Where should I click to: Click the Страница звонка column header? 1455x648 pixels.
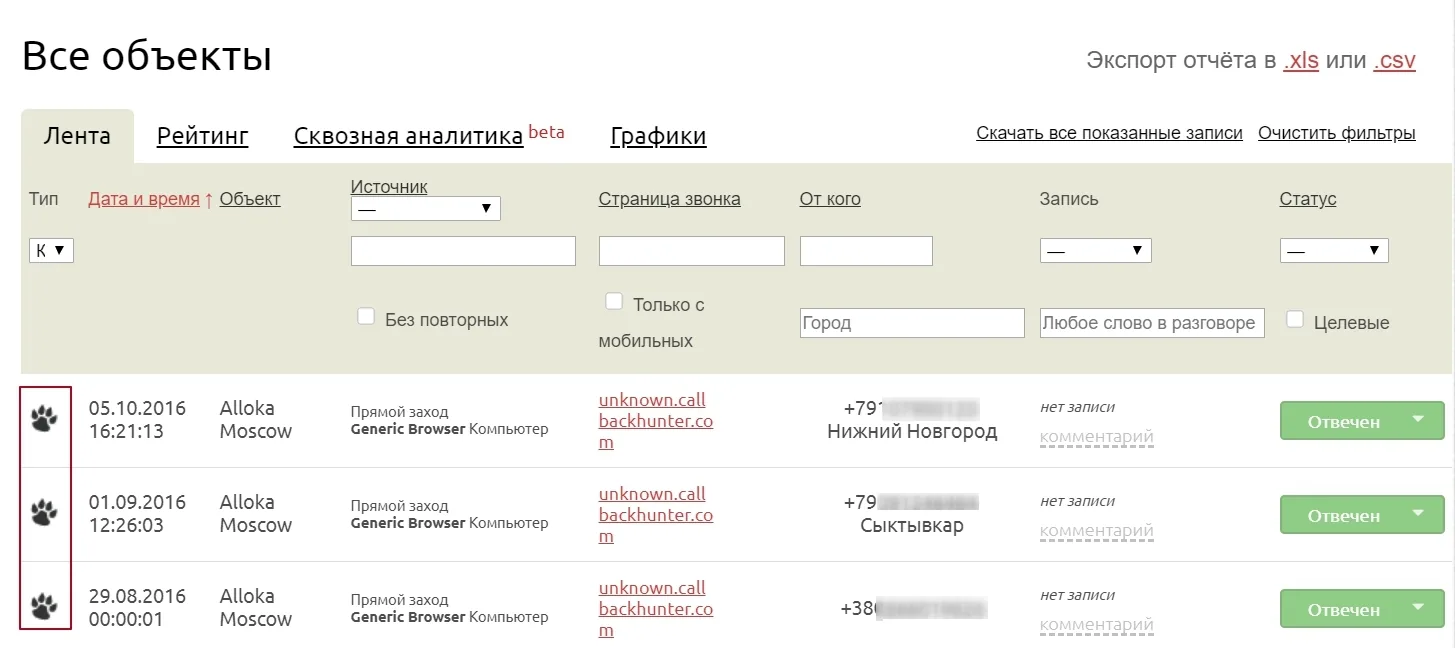click(670, 199)
